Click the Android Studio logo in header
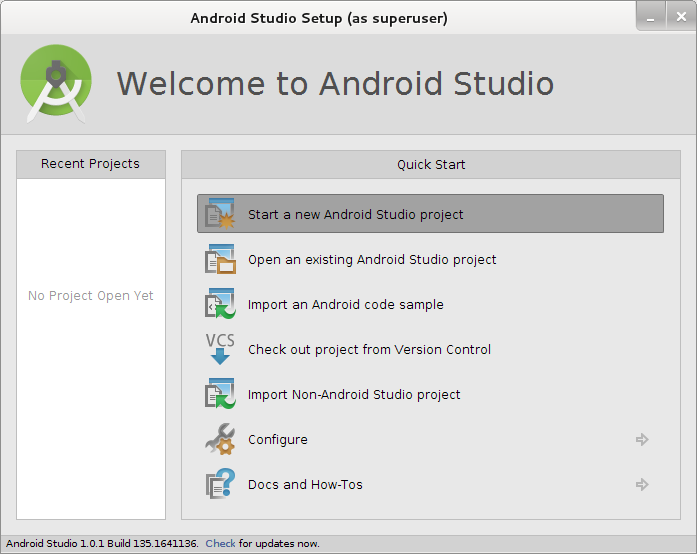This screenshot has width=697, height=554. (x=56, y=84)
